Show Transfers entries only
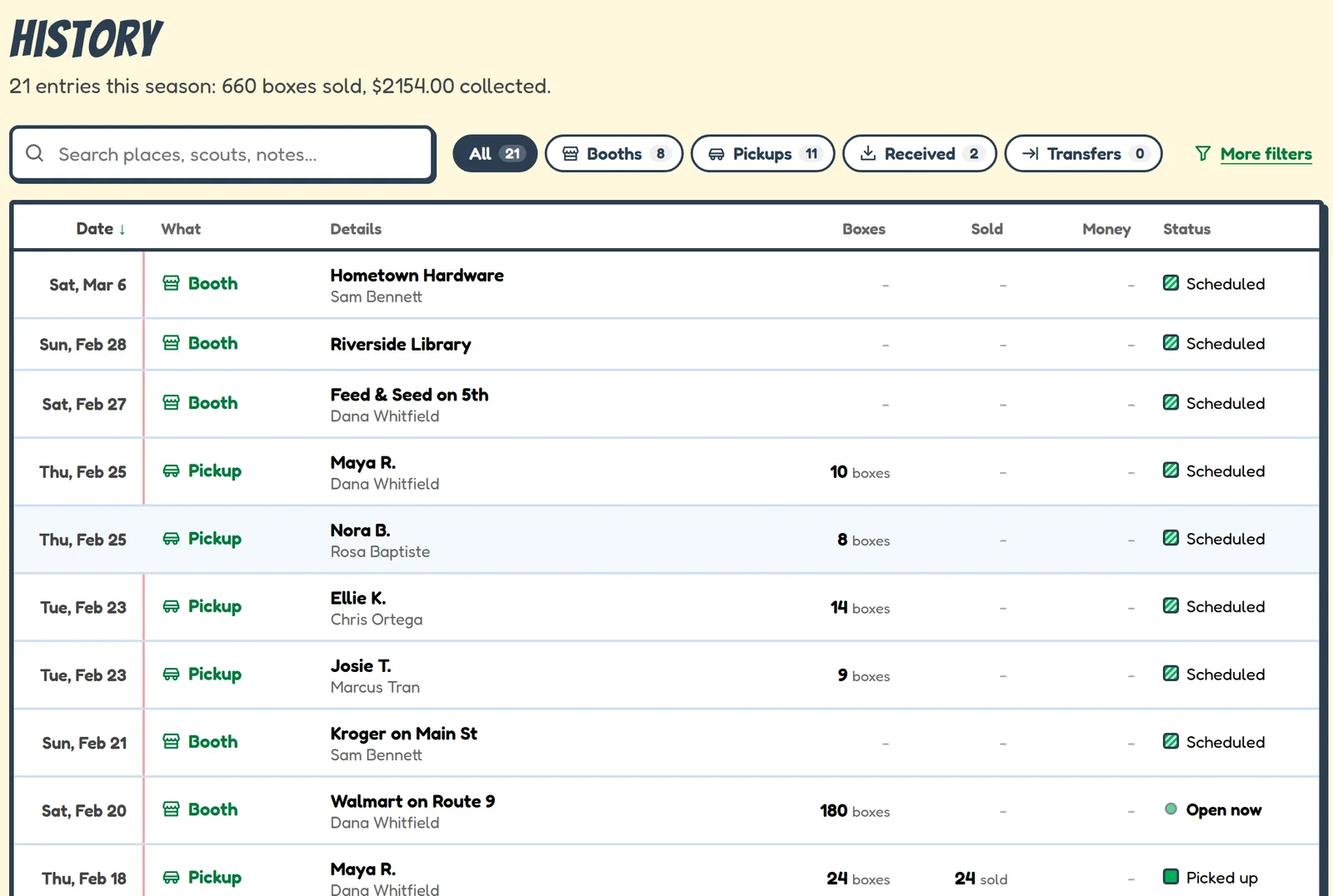This screenshot has height=896, width=1333. (1083, 154)
